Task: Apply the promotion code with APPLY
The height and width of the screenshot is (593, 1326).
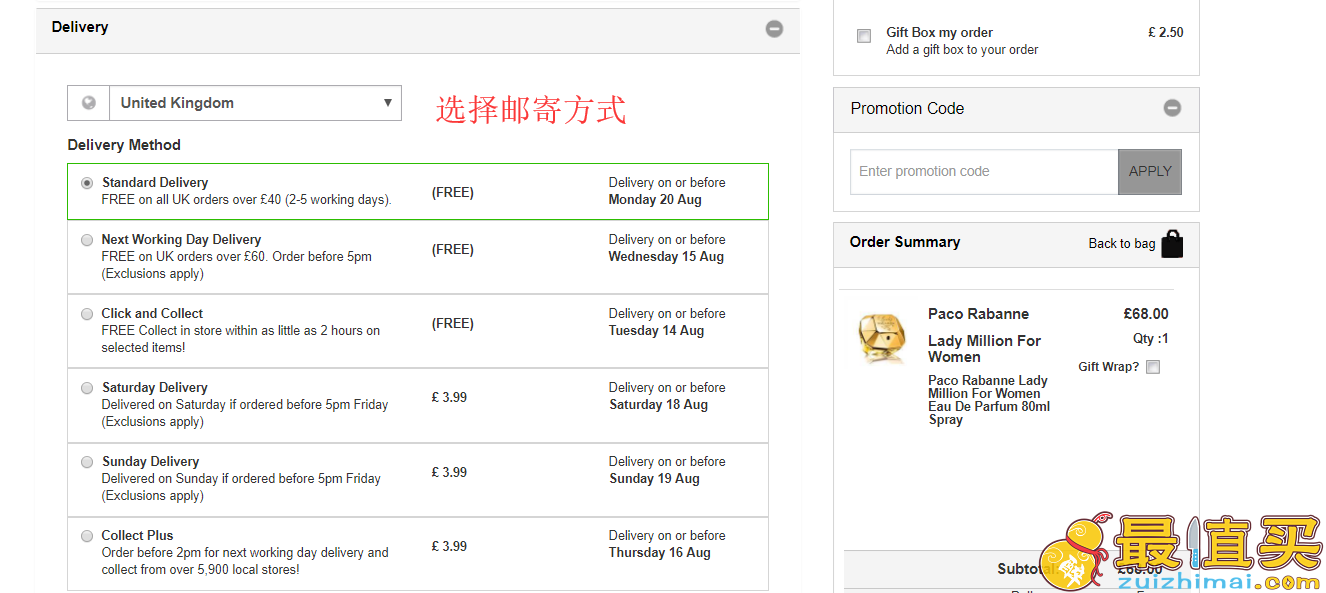Action: (1150, 172)
